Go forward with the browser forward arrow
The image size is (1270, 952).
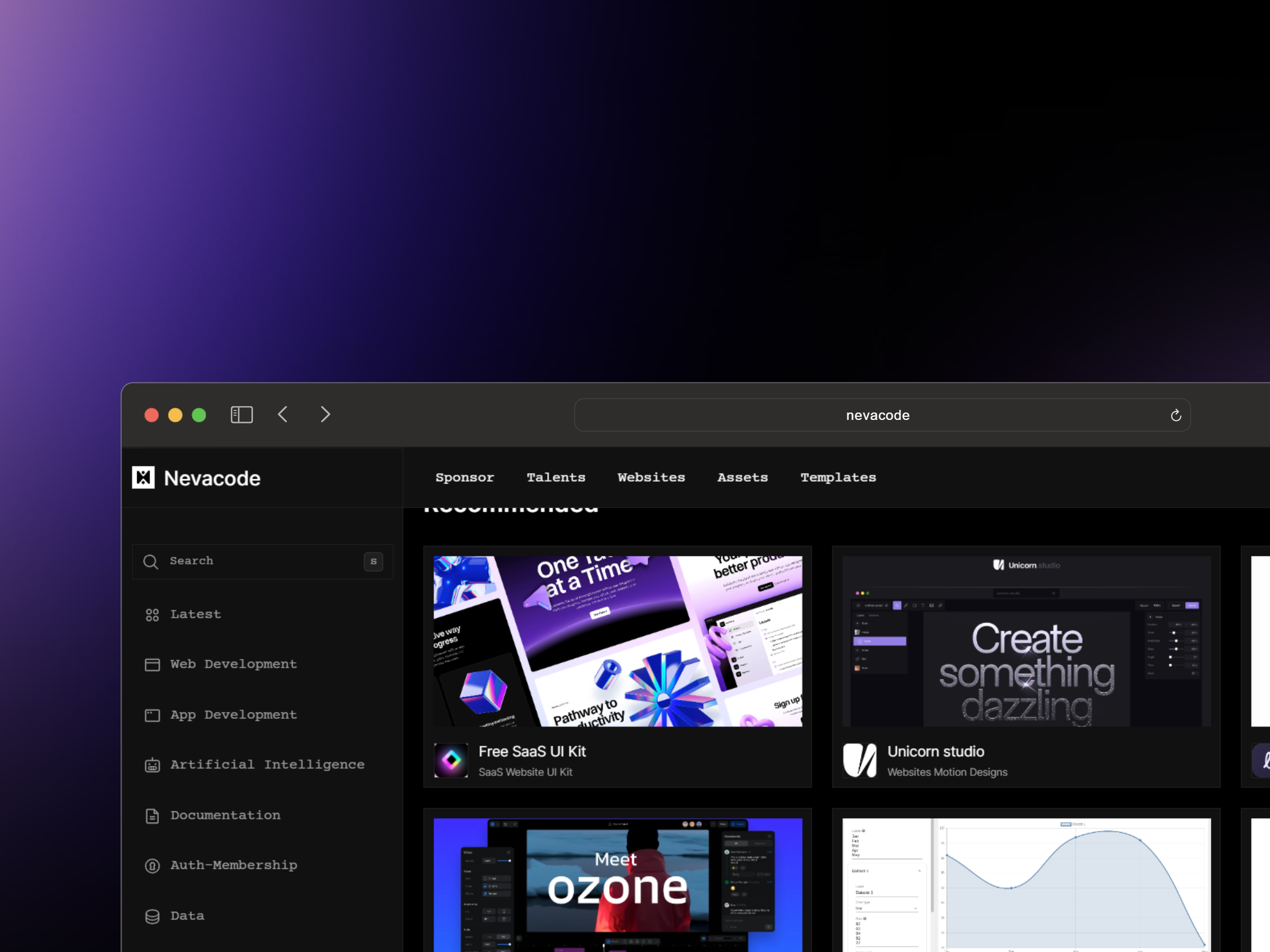click(325, 415)
